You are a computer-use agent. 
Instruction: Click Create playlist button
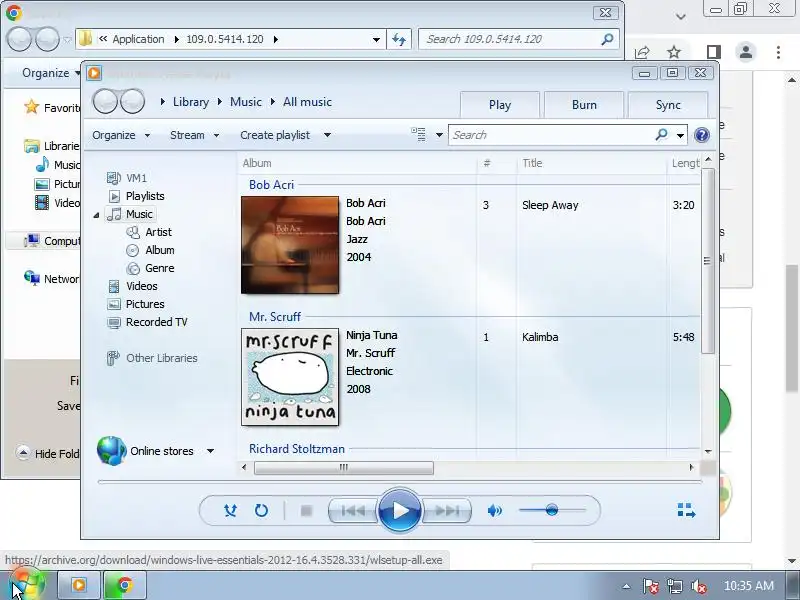275,135
